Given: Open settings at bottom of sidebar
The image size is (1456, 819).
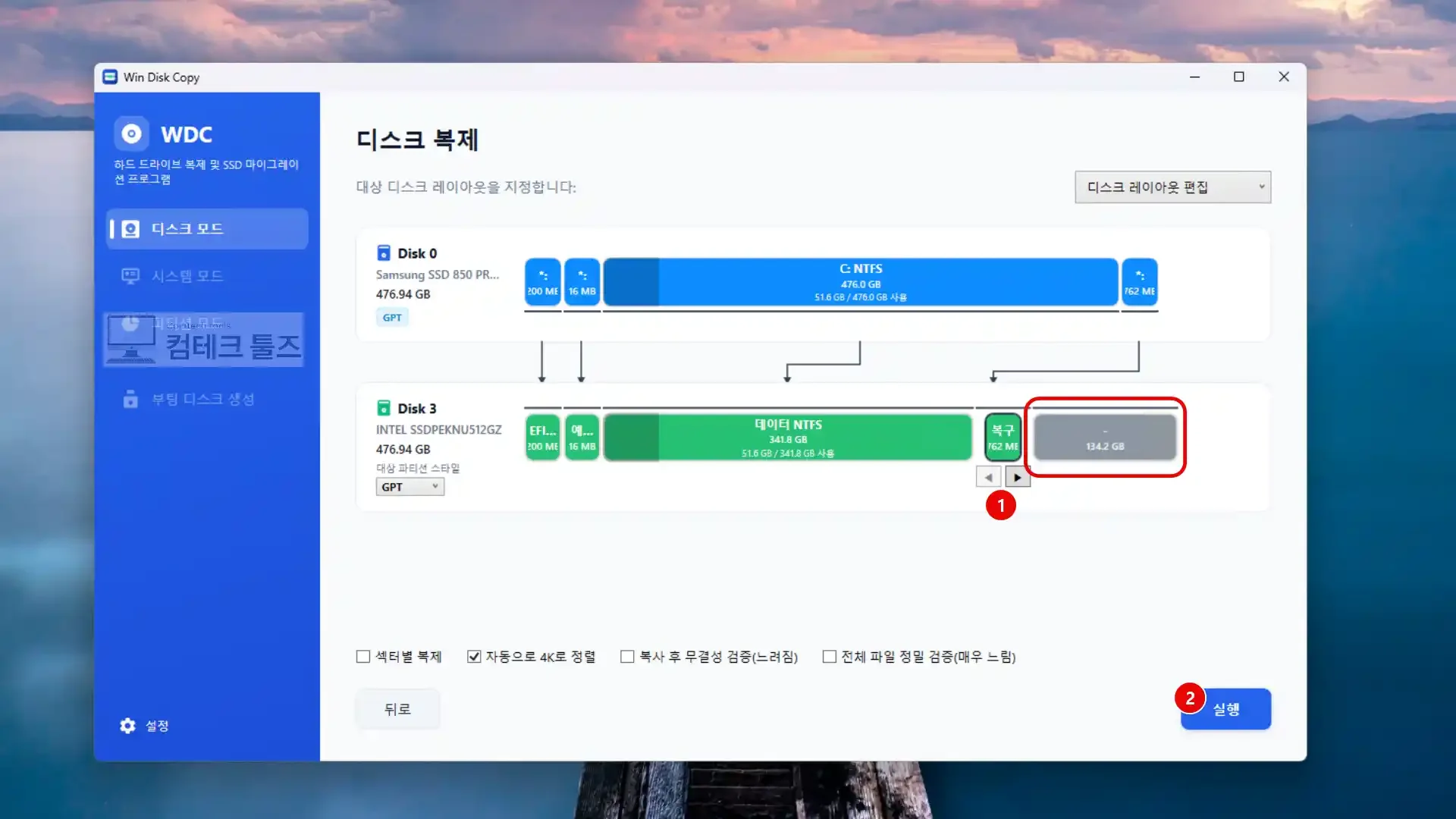Looking at the screenshot, I should point(144,726).
